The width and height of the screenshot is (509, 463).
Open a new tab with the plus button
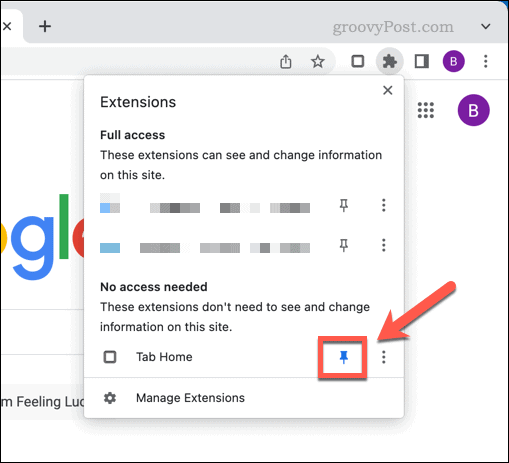pos(45,26)
